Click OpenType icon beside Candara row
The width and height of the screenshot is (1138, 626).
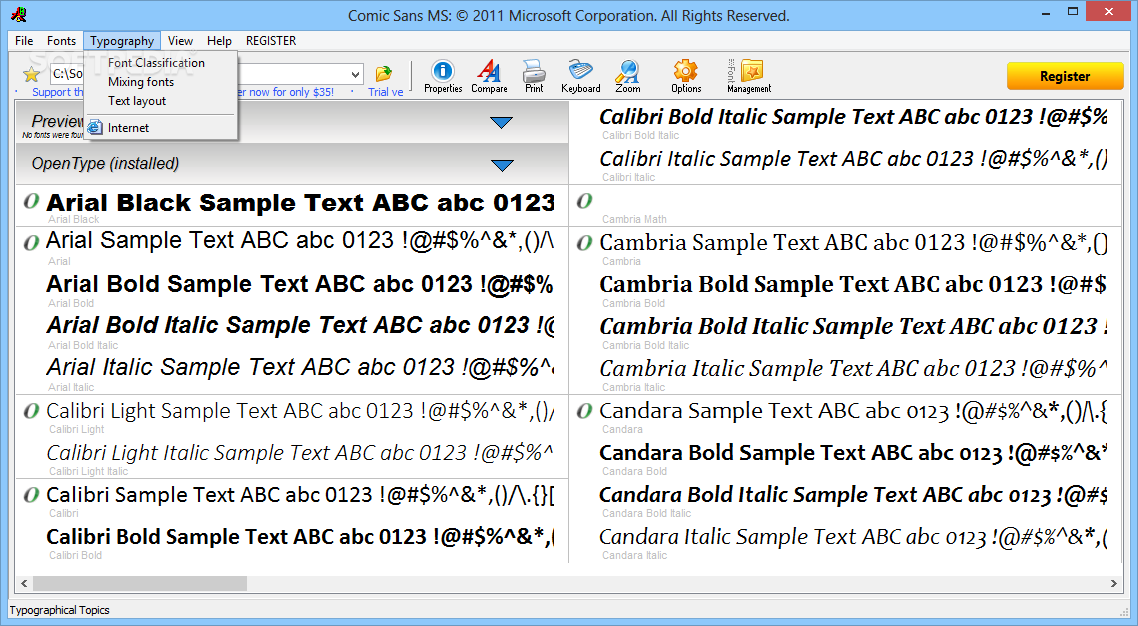(x=584, y=411)
